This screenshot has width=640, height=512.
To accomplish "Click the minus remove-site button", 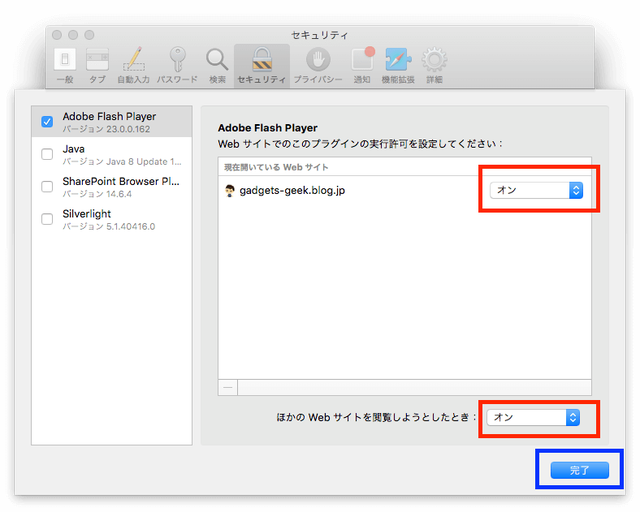I will pos(228,387).
